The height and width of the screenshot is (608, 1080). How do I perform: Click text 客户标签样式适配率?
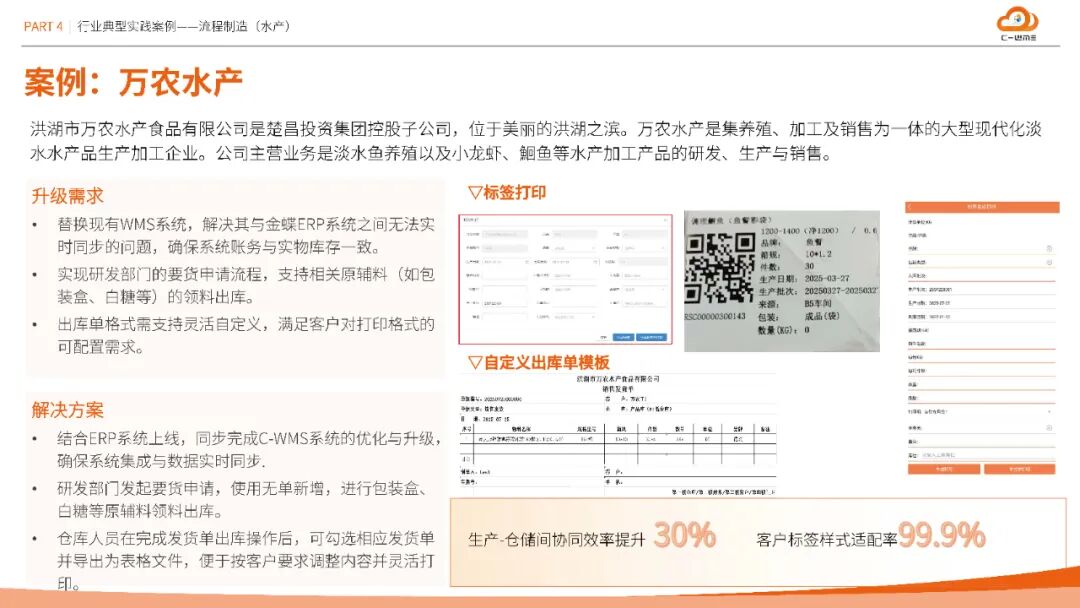tap(827, 540)
